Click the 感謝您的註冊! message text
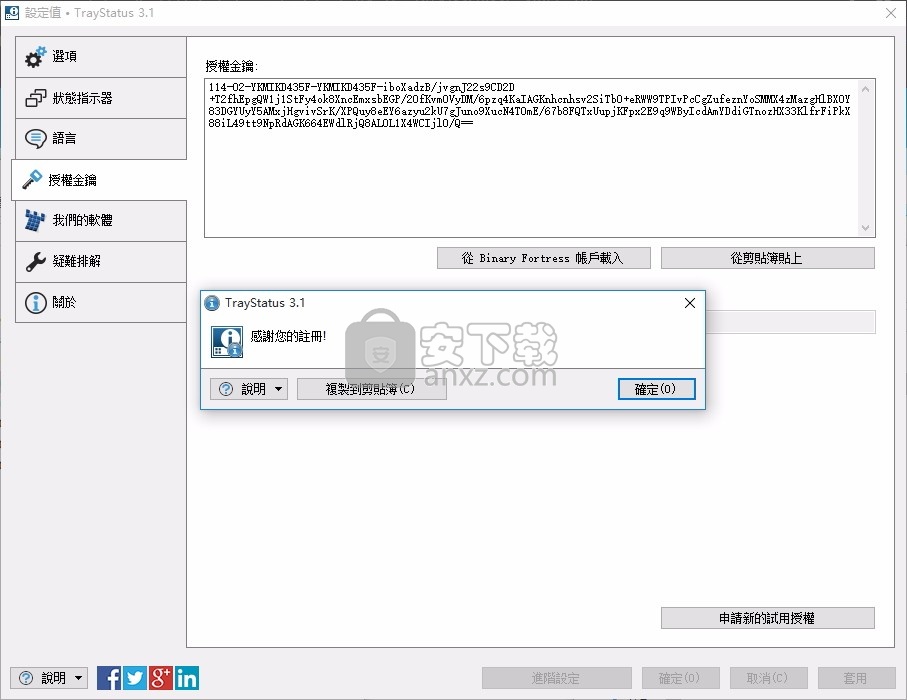 click(x=288, y=336)
